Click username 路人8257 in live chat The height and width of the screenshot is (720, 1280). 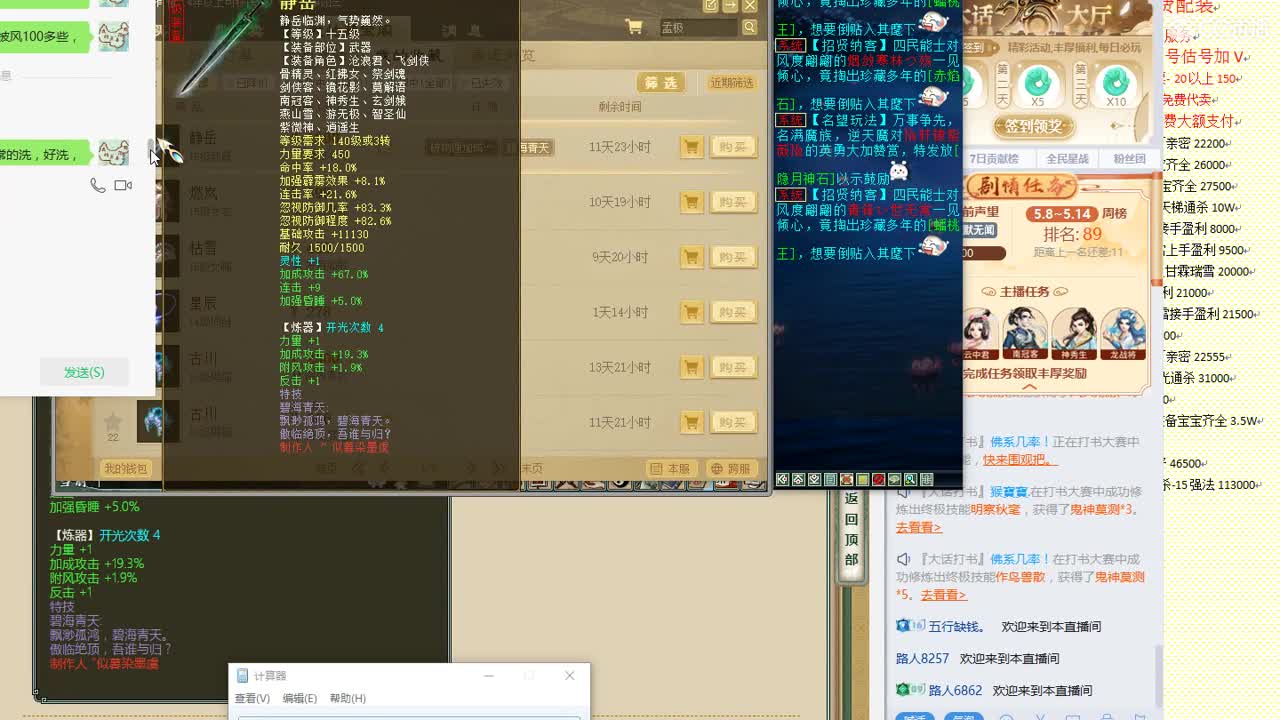click(922, 658)
